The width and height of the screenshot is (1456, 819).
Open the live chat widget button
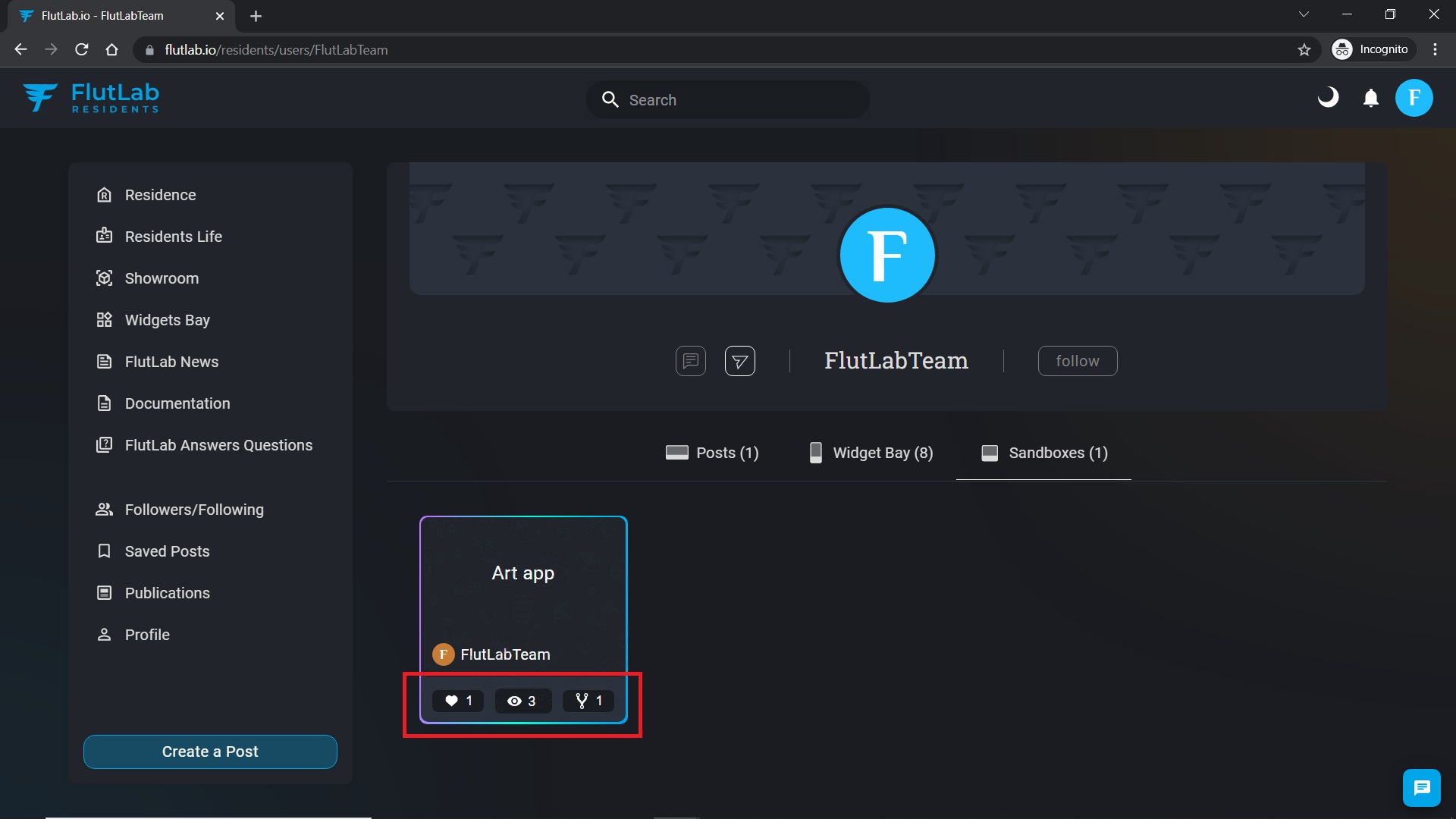(x=1422, y=788)
